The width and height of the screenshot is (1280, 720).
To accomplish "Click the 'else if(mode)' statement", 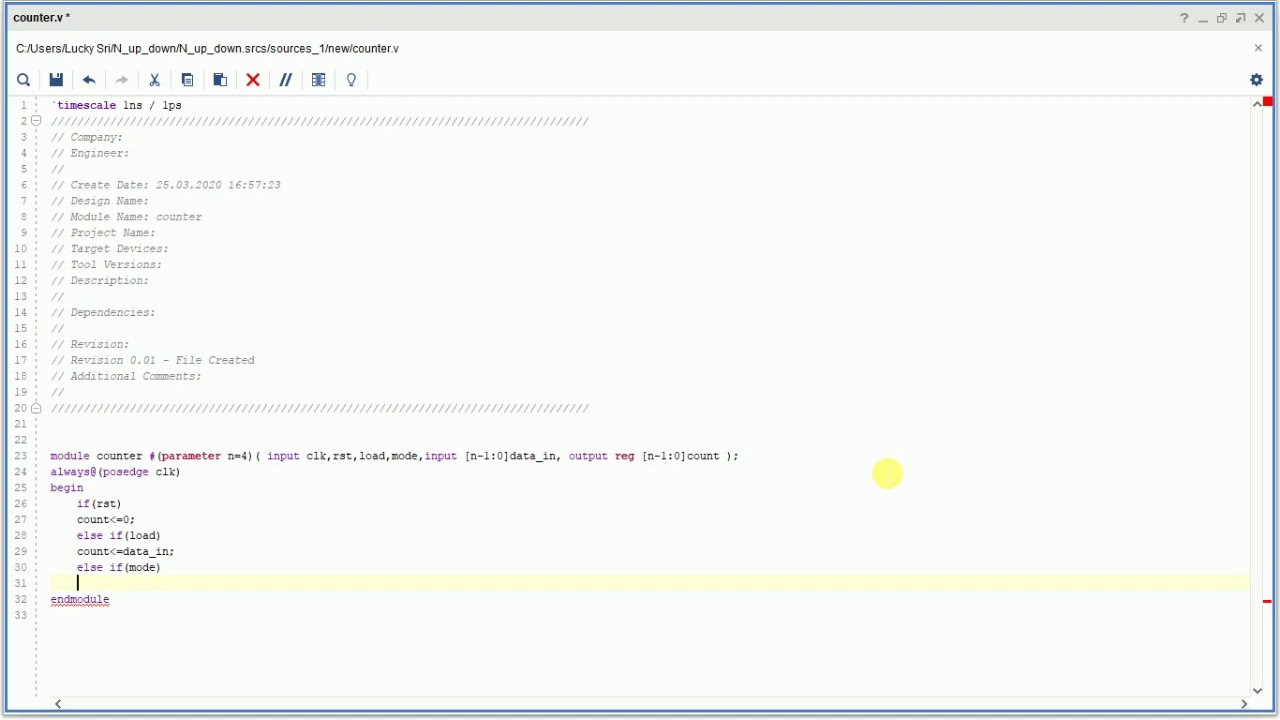I will [118, 568].
